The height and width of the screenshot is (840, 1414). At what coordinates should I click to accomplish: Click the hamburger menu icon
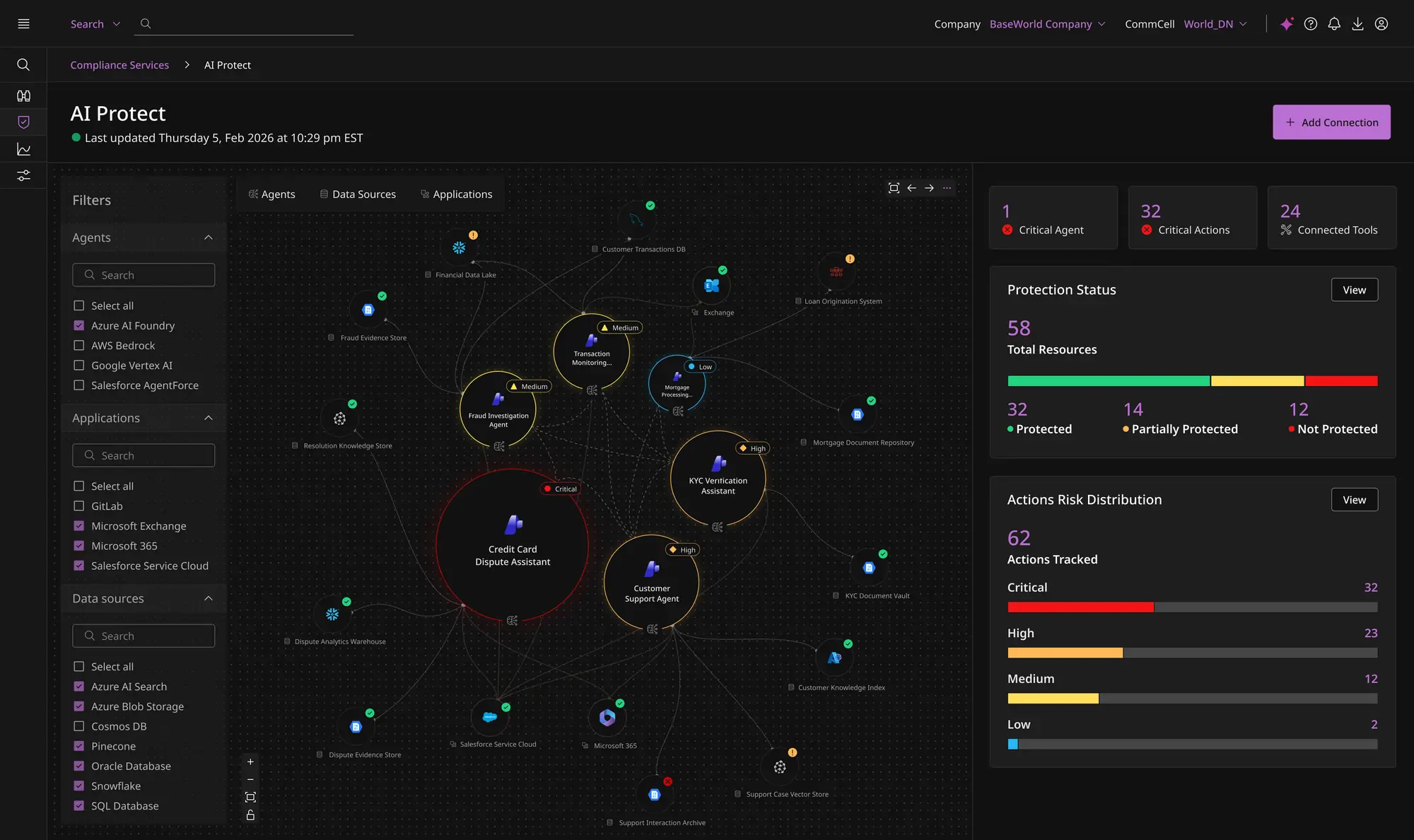click(x=23, y=24)
